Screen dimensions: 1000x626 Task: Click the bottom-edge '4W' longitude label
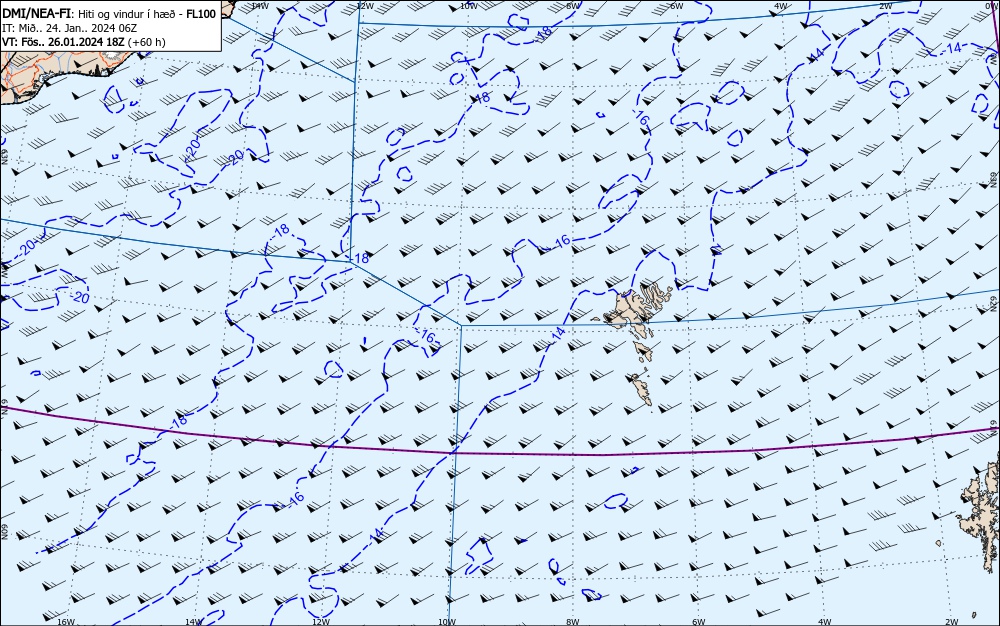(x=824, y=622)
